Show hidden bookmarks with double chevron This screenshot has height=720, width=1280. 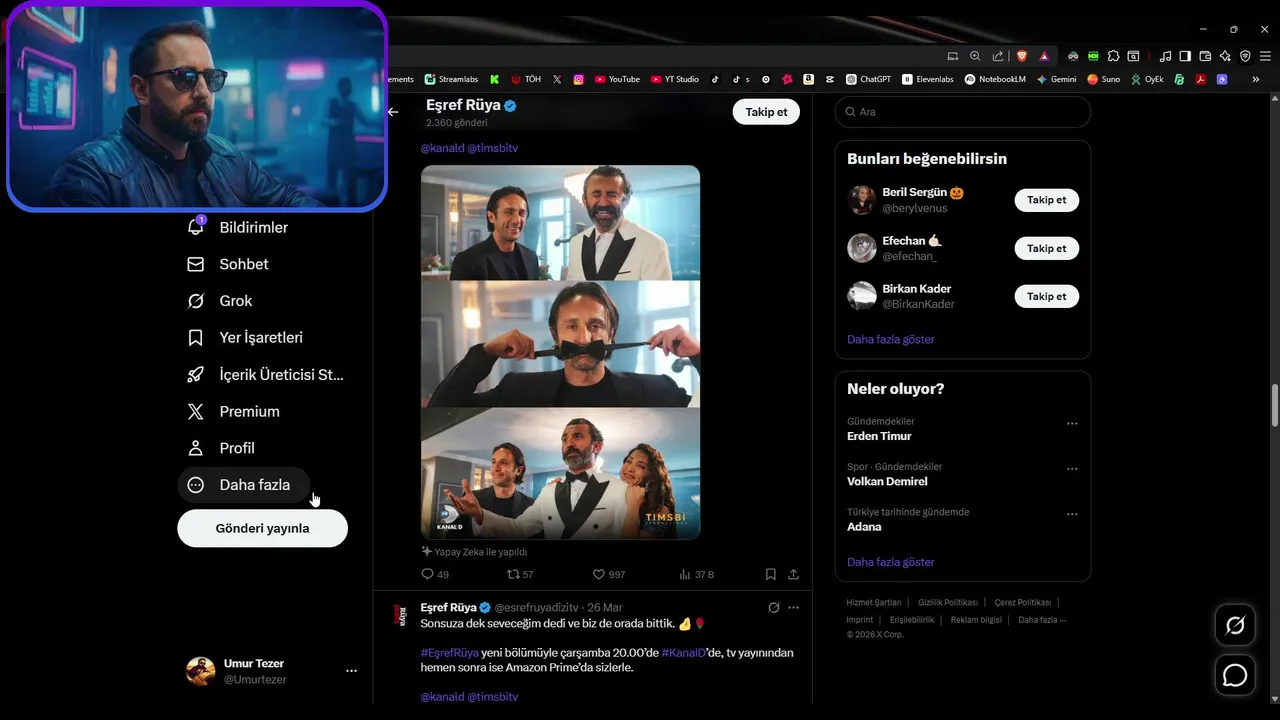(1256, 79)
